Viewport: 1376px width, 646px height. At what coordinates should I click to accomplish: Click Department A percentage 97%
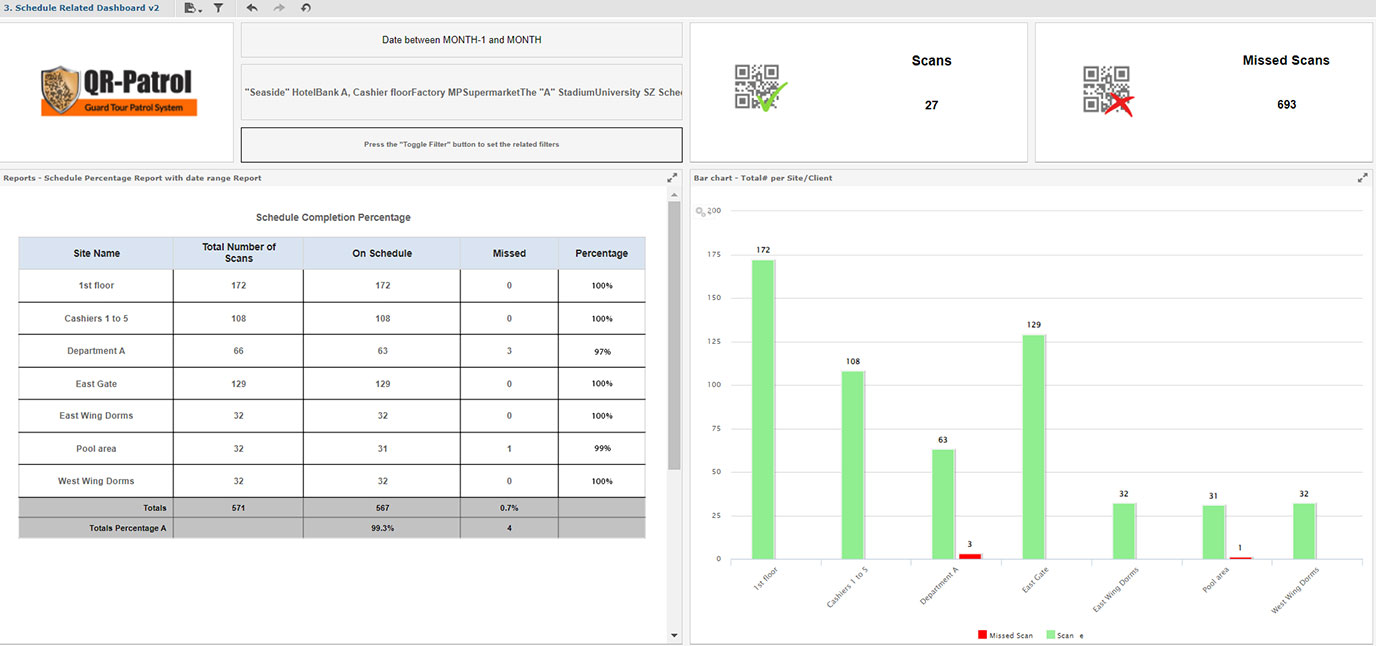pyautogui.click(x=602, y=352)
